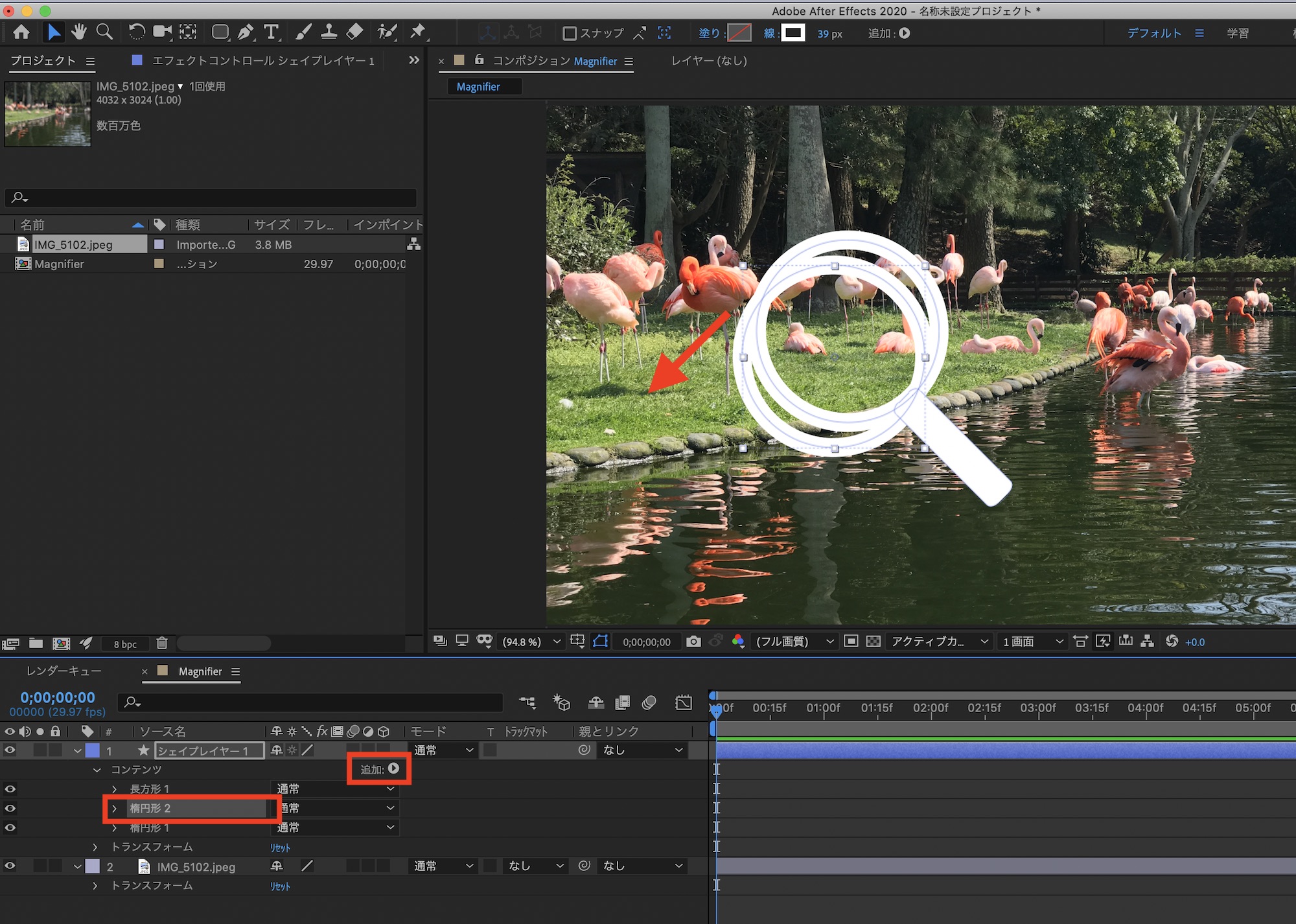1296x924 pixels.
Task: Click the Brush tool icon
Action: 303,32
